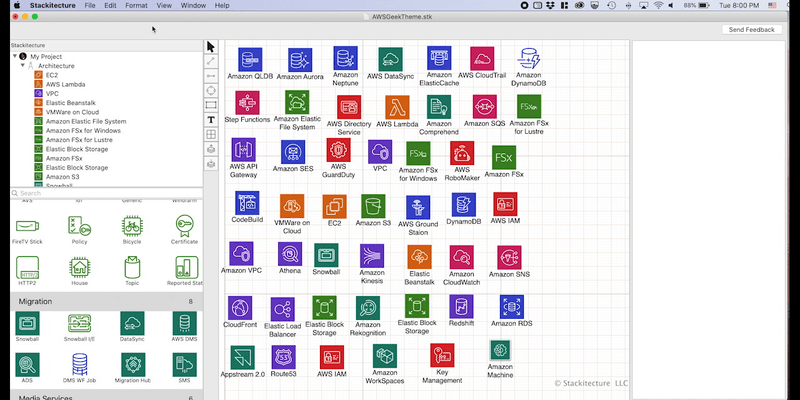Pick the rectangle shape tool
Screen dimensions: 800x400
tap(211, 105)
